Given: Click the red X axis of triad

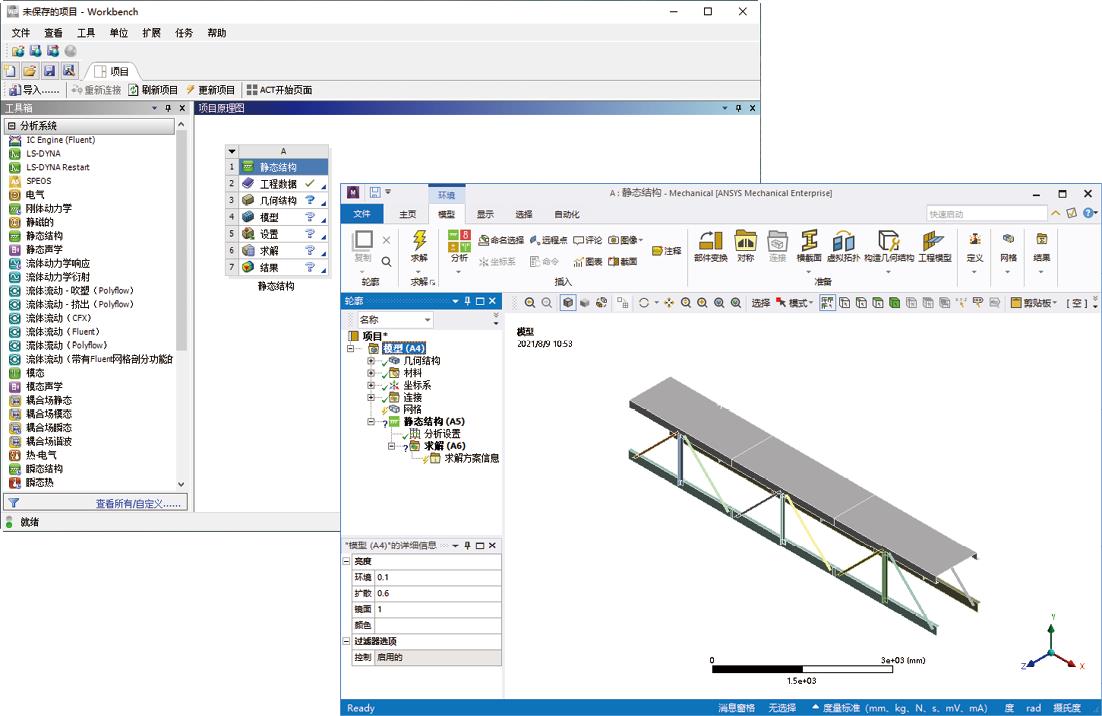Looking at the screenshot, I should [x=1067, y=660].
